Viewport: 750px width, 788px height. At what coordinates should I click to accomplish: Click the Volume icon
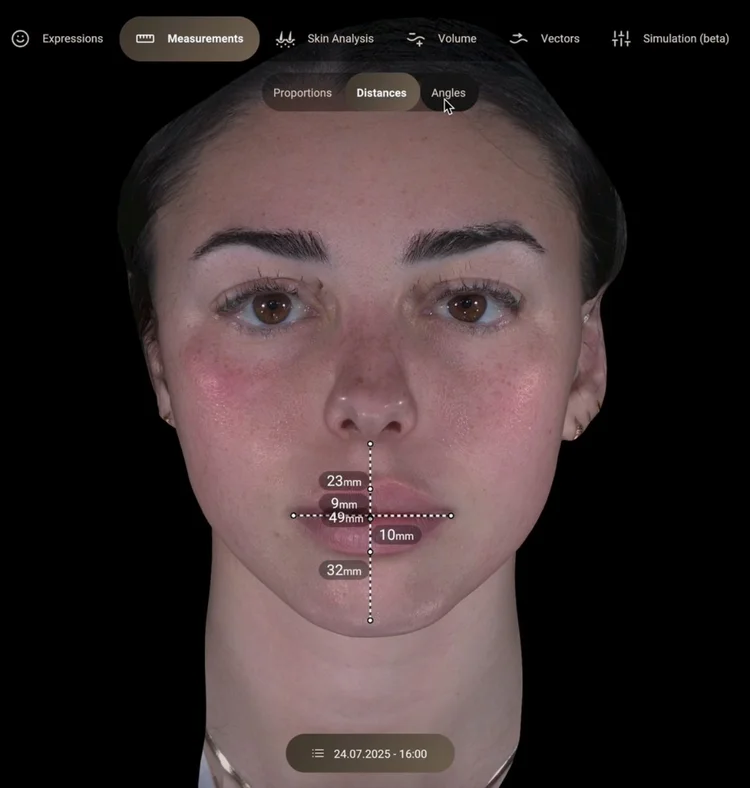coord(416,39)
